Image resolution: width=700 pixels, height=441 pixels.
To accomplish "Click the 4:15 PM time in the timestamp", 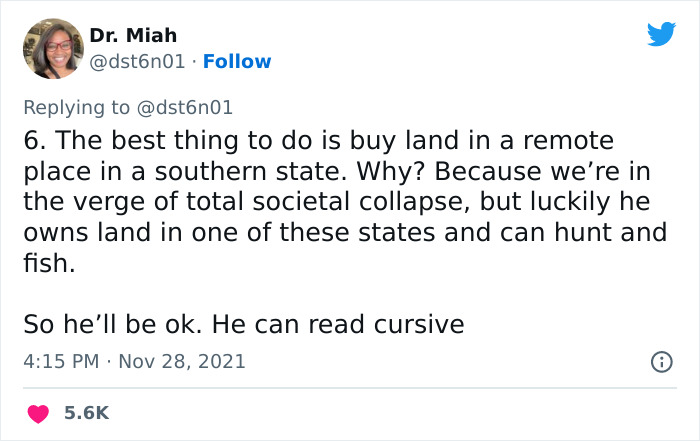I will [x=59, y=361].
